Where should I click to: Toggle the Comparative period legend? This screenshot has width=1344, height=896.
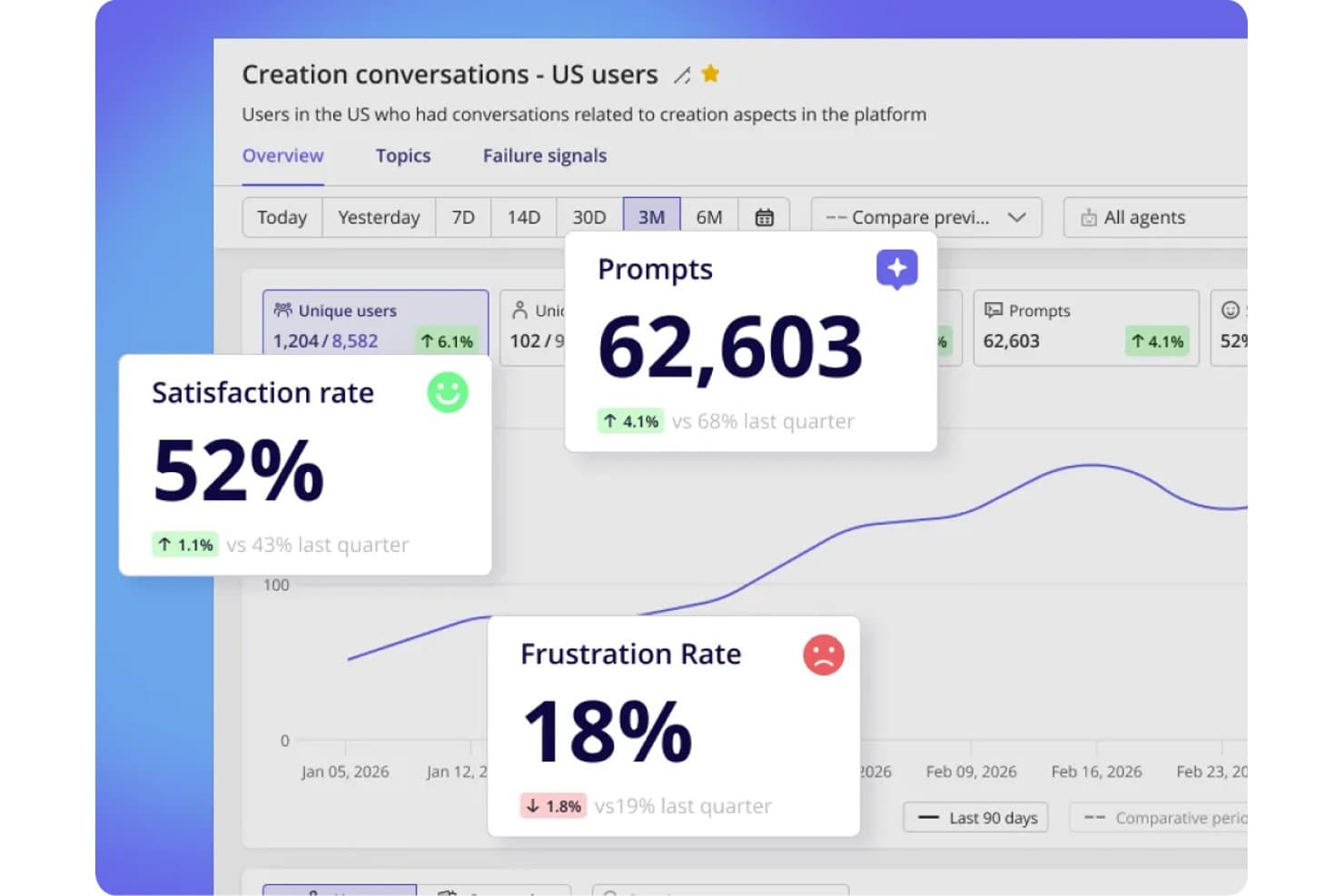click(x=1159, y=818)
